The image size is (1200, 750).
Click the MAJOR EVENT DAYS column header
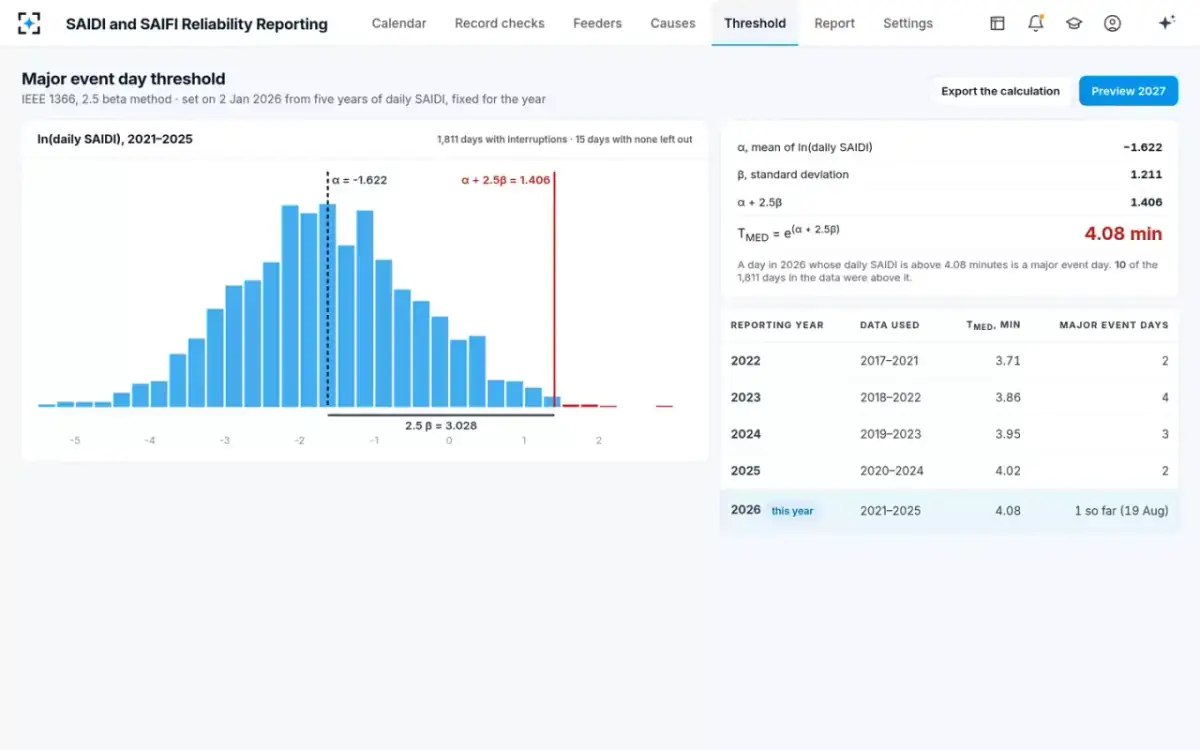pos(1114,325)
